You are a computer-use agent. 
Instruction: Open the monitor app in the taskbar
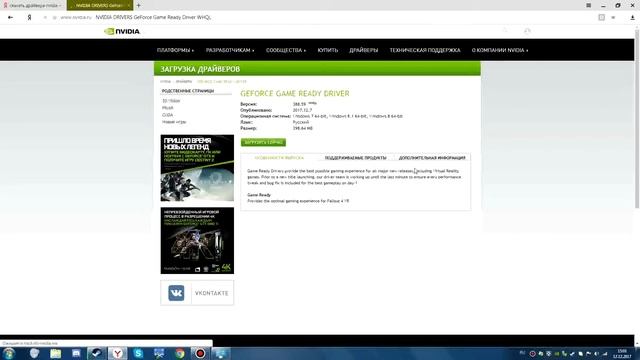(221, 353)
